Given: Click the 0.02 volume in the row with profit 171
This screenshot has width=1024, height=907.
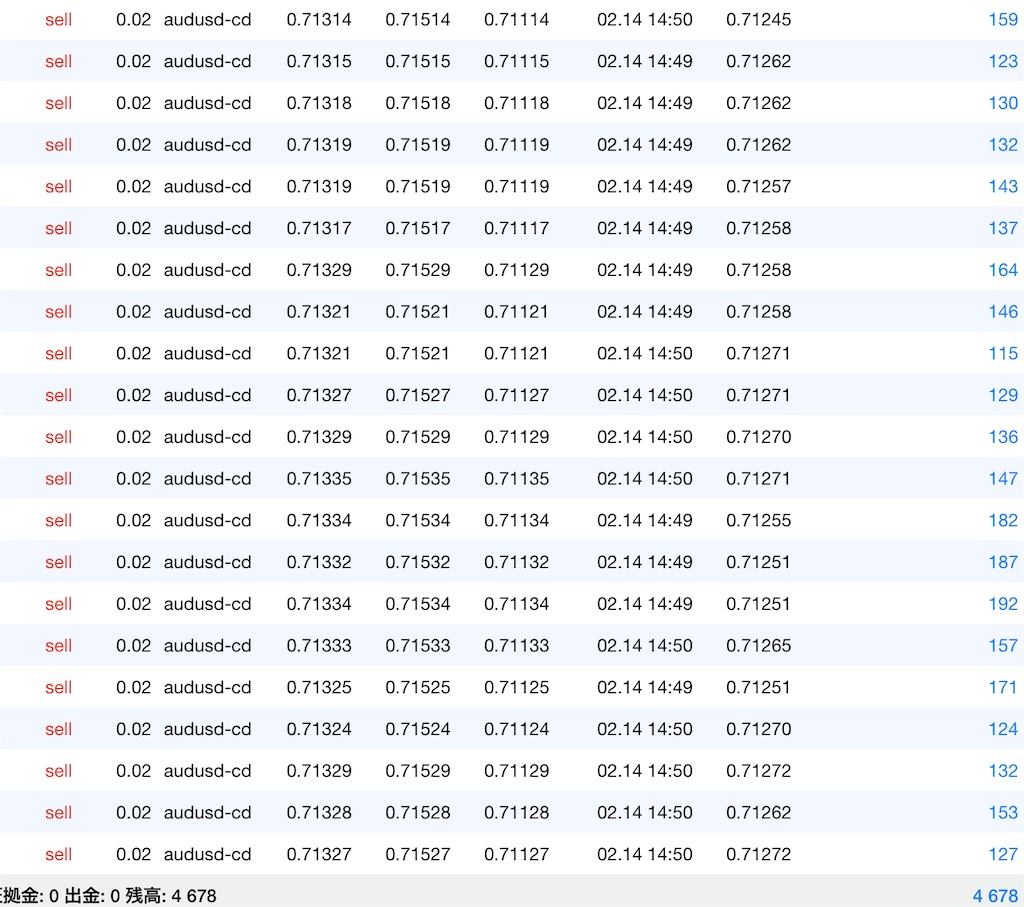Looking at the screenshot, I should [x=133, y=688].
